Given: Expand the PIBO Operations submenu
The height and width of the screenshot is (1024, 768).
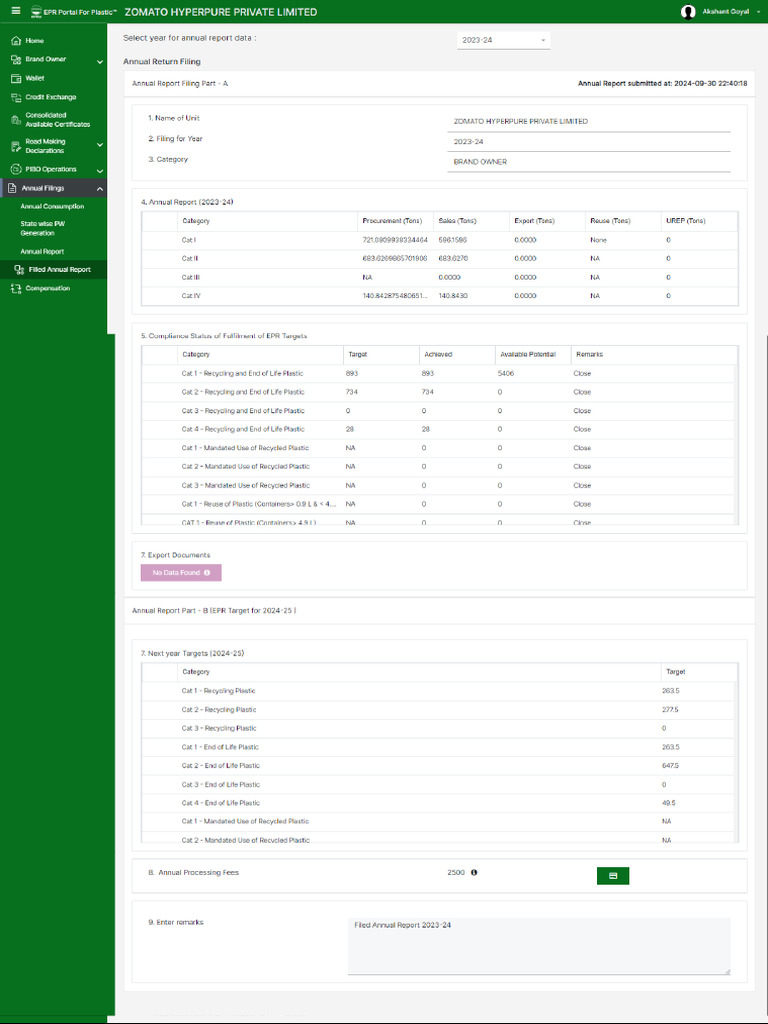Looking at the screenshot, I should click(x=99, y=170).
